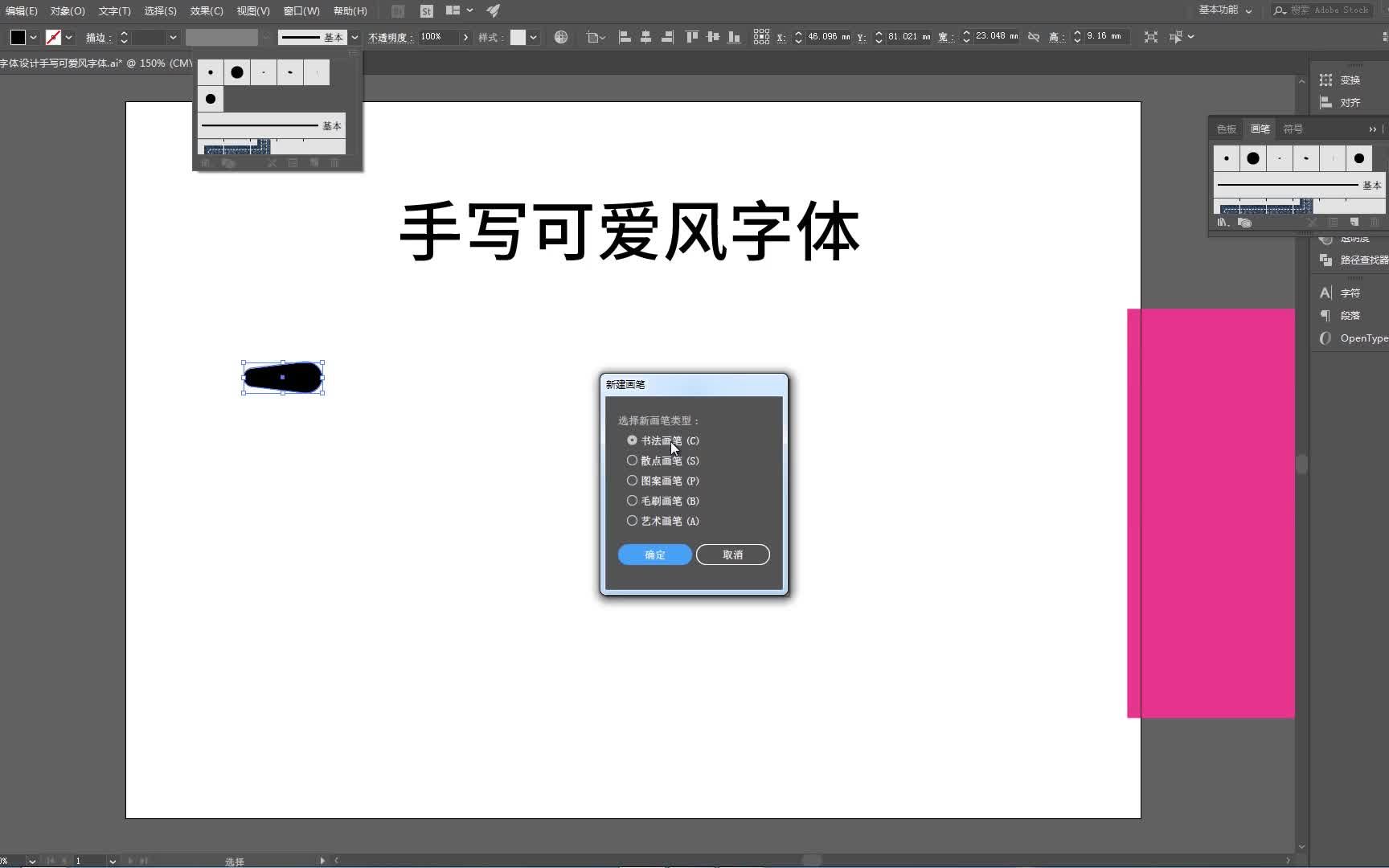Select Pattern Brush (图案画笔) radio option
This screenshot has height=868, width=1389.
click(x=663, y=481)
